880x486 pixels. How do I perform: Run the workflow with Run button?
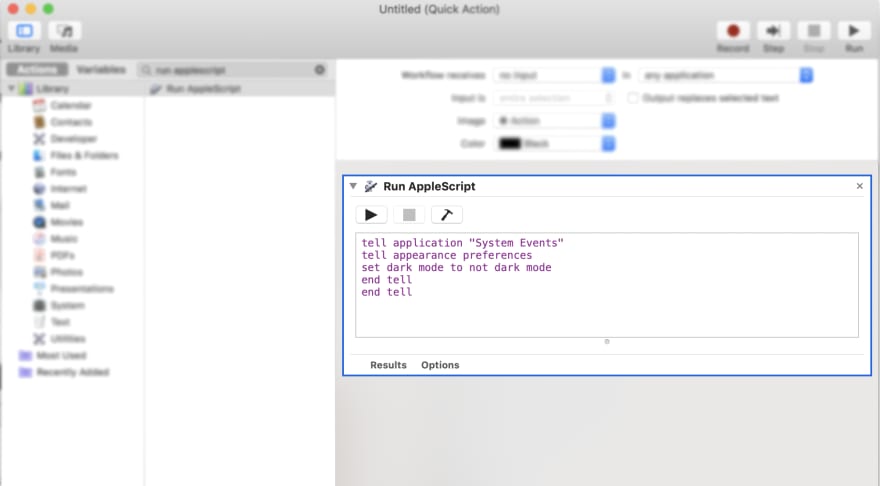coord(854,31)
